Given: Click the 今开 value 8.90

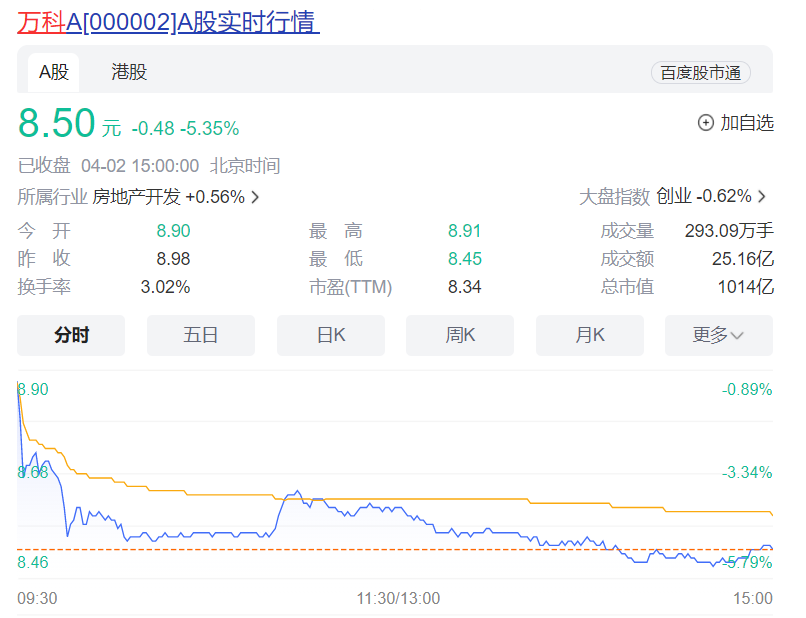Looking at the screenshot, I should [x=173, y=231].
